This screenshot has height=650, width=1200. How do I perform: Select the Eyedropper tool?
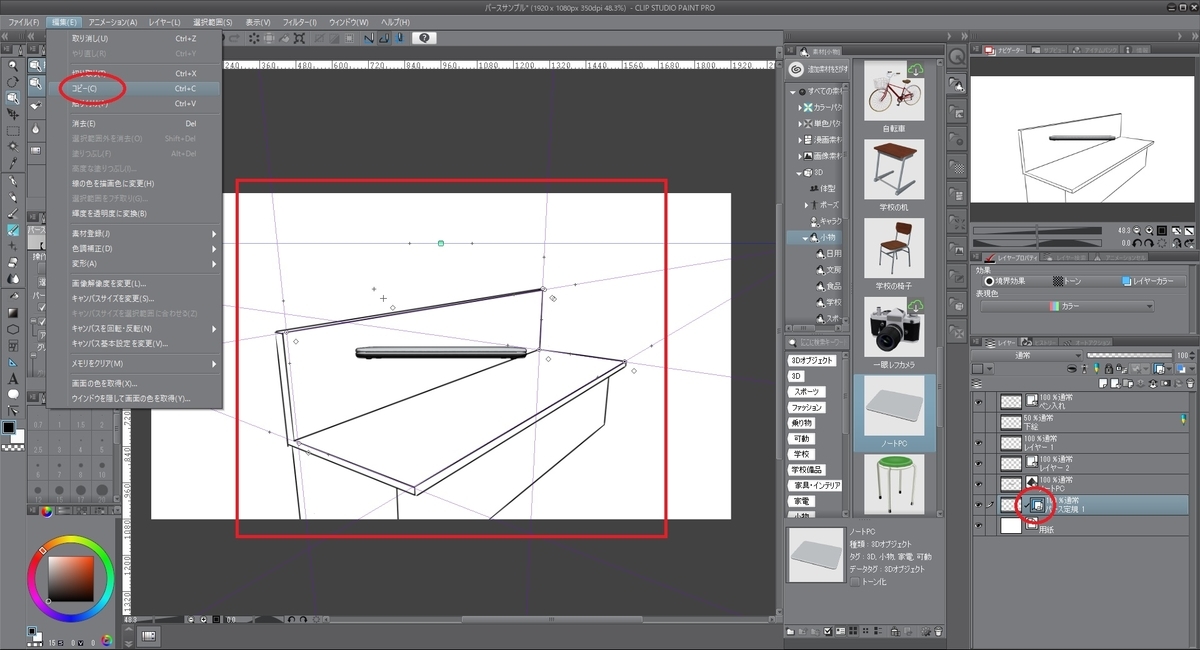13,163
